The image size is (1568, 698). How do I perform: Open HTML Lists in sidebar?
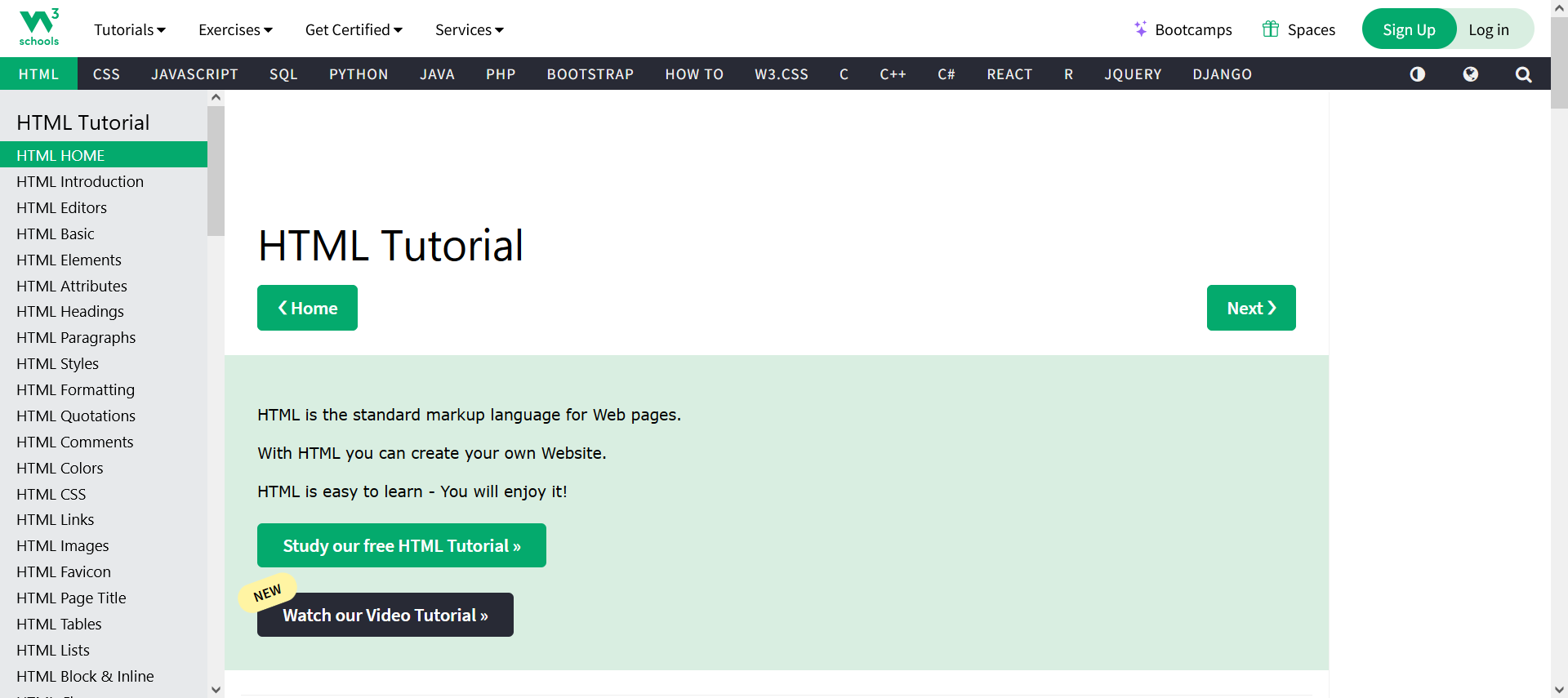104,650
